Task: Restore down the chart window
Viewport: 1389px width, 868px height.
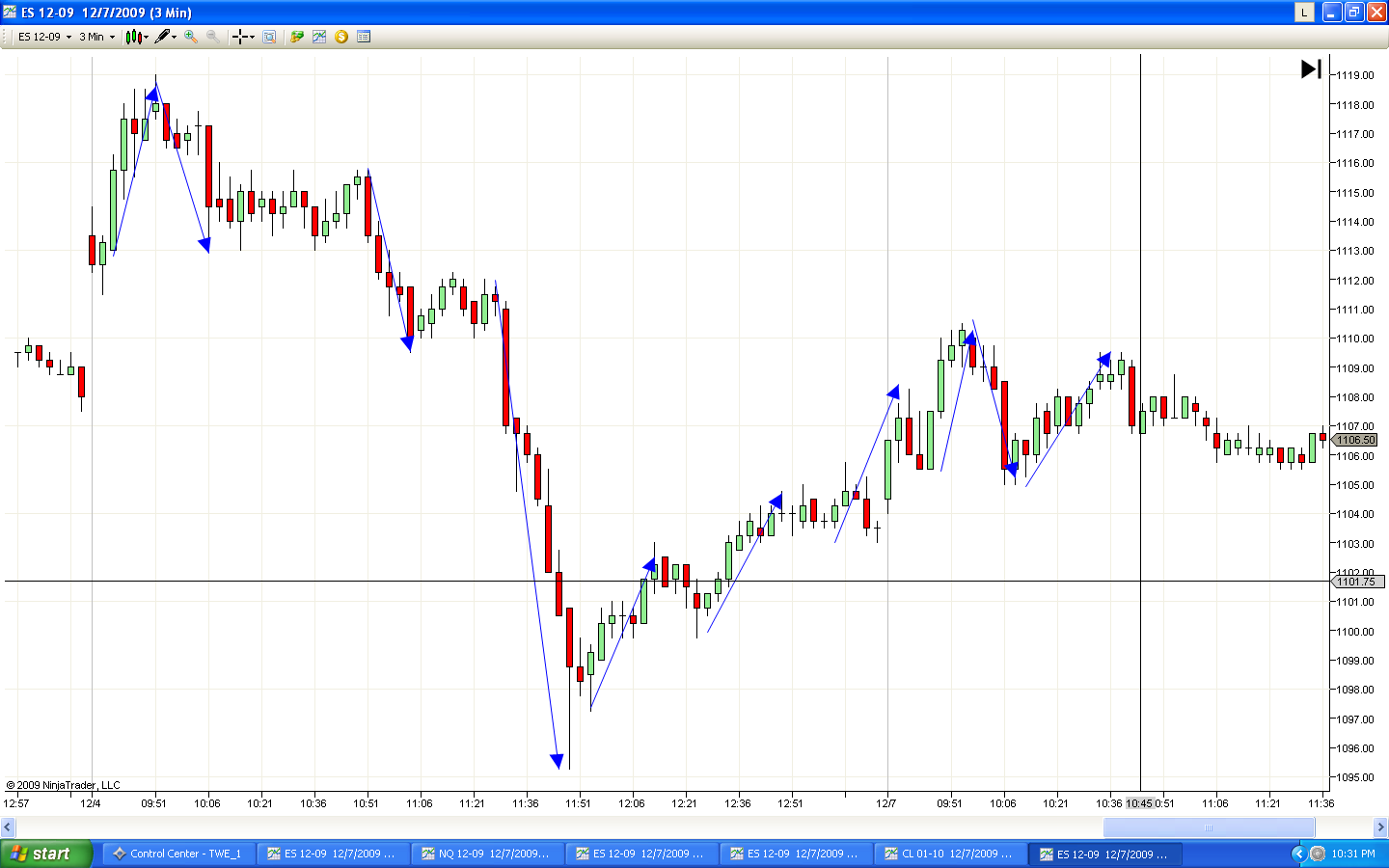Action: point(1354,12)
